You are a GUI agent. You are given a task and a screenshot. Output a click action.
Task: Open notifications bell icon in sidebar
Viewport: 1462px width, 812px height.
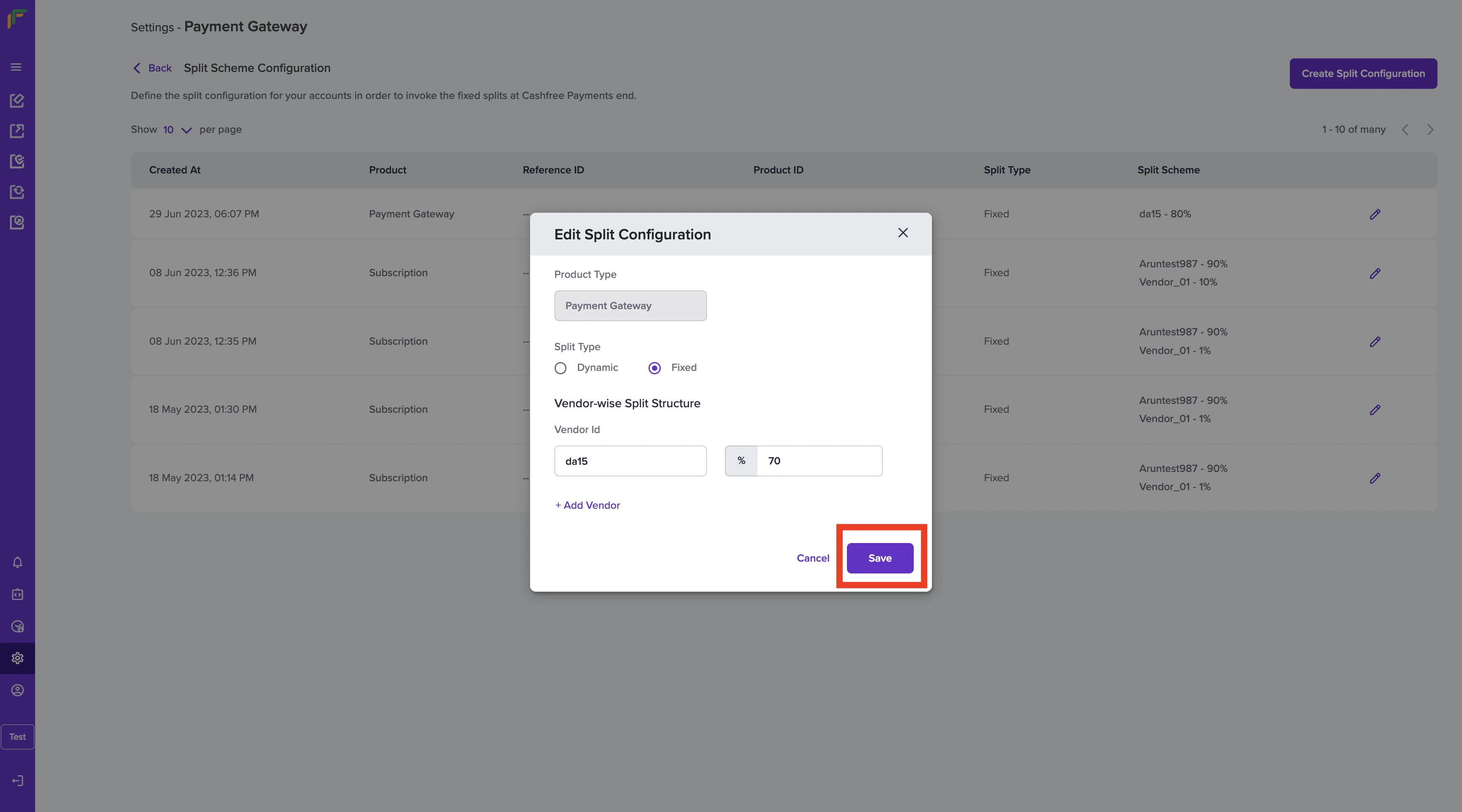pyautogui.click(x=17, y=562)
